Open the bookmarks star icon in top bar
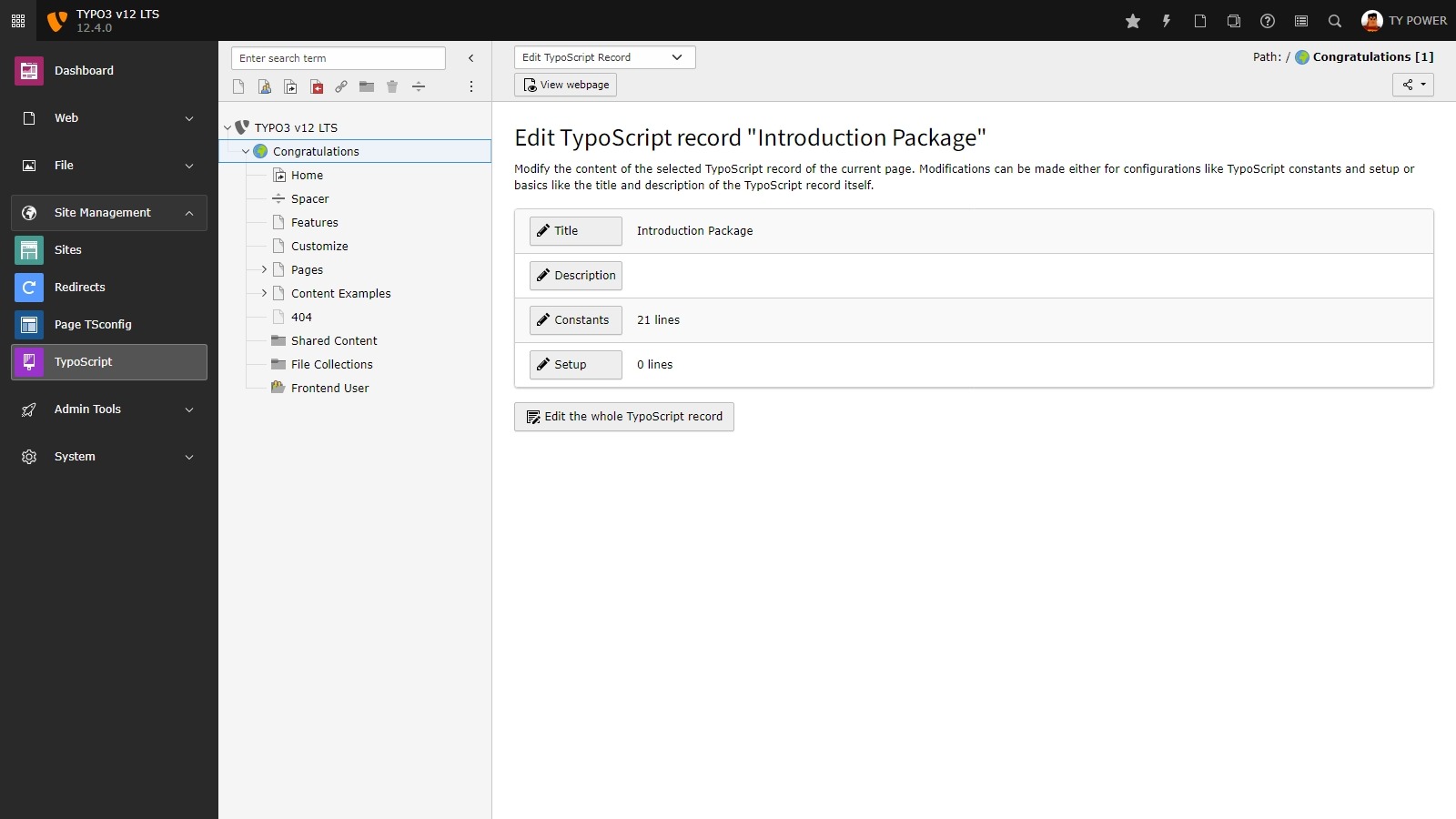Screen dimensions: 1456x819 tap(1132, 20)
